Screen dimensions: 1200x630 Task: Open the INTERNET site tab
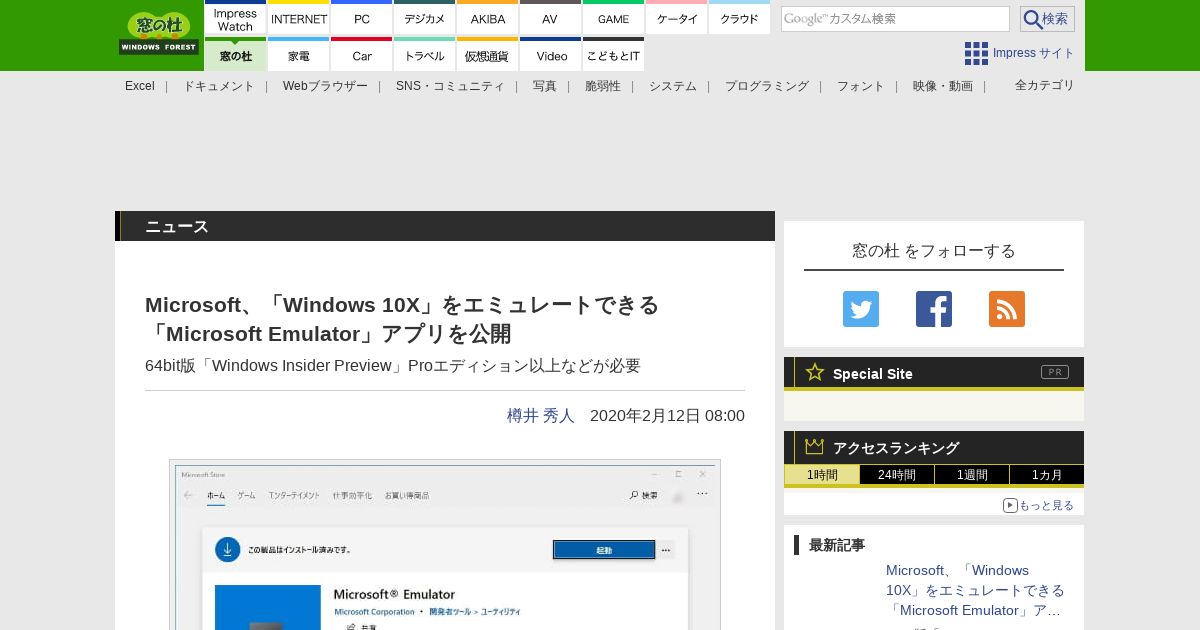299,19
